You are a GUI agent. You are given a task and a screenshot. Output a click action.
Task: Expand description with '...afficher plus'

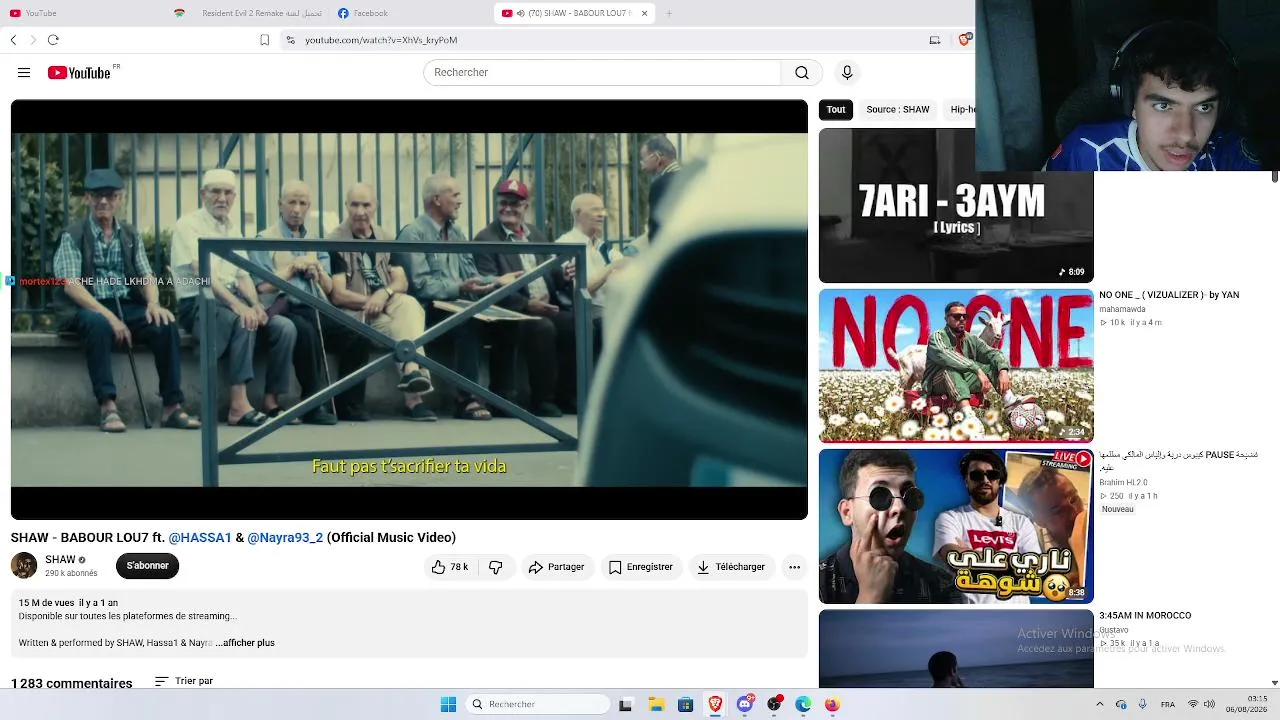point(245,643)
